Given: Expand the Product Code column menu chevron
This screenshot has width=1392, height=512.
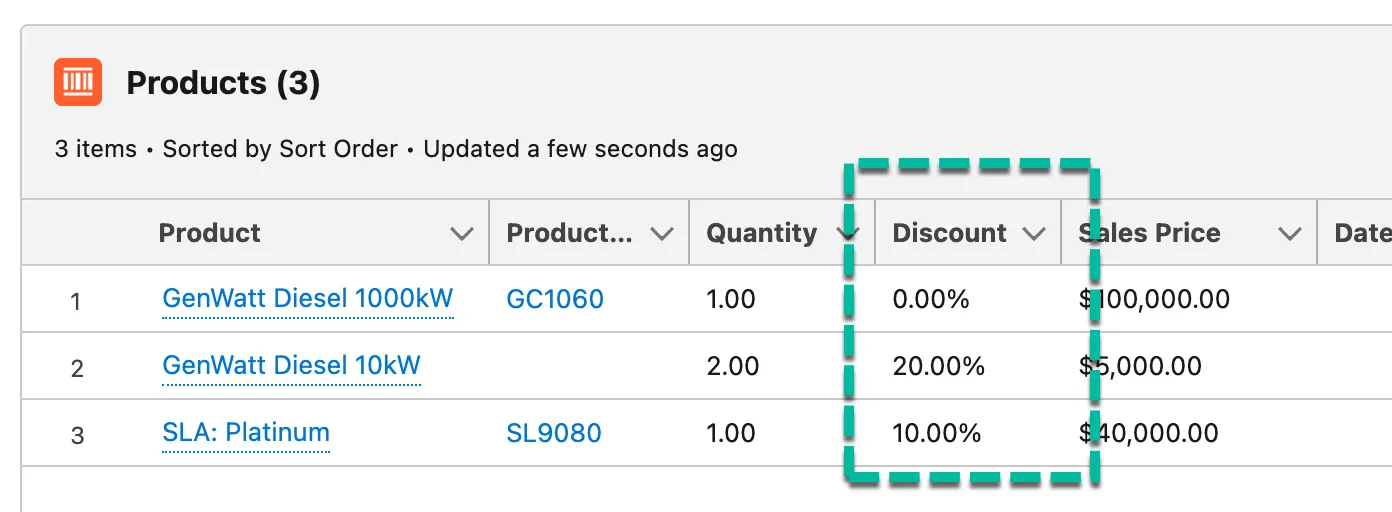Looking at the screenshot, I should point(661,234).
